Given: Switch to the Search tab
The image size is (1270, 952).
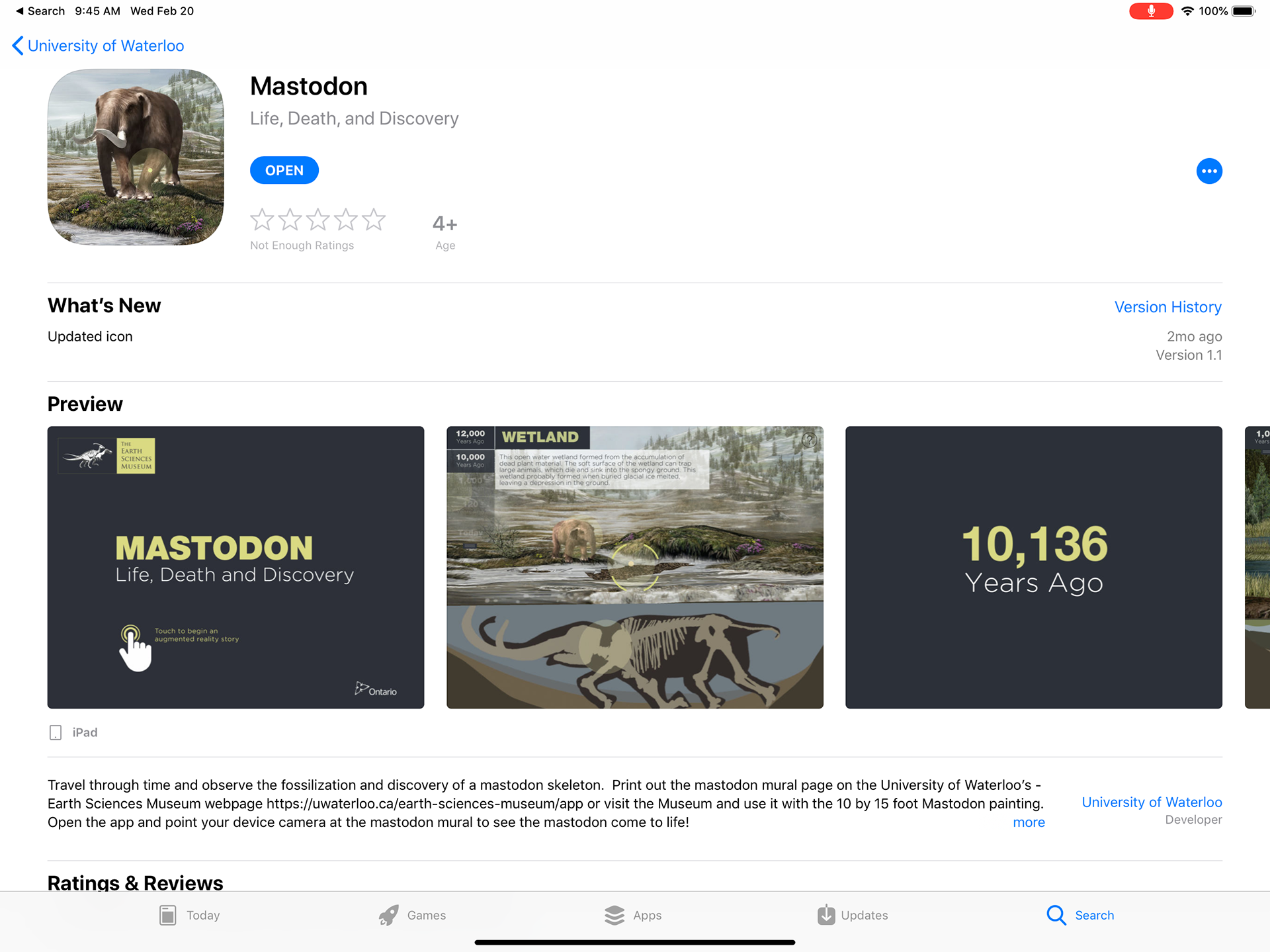Looking at the screenshot, I should tap(1080, 916).
